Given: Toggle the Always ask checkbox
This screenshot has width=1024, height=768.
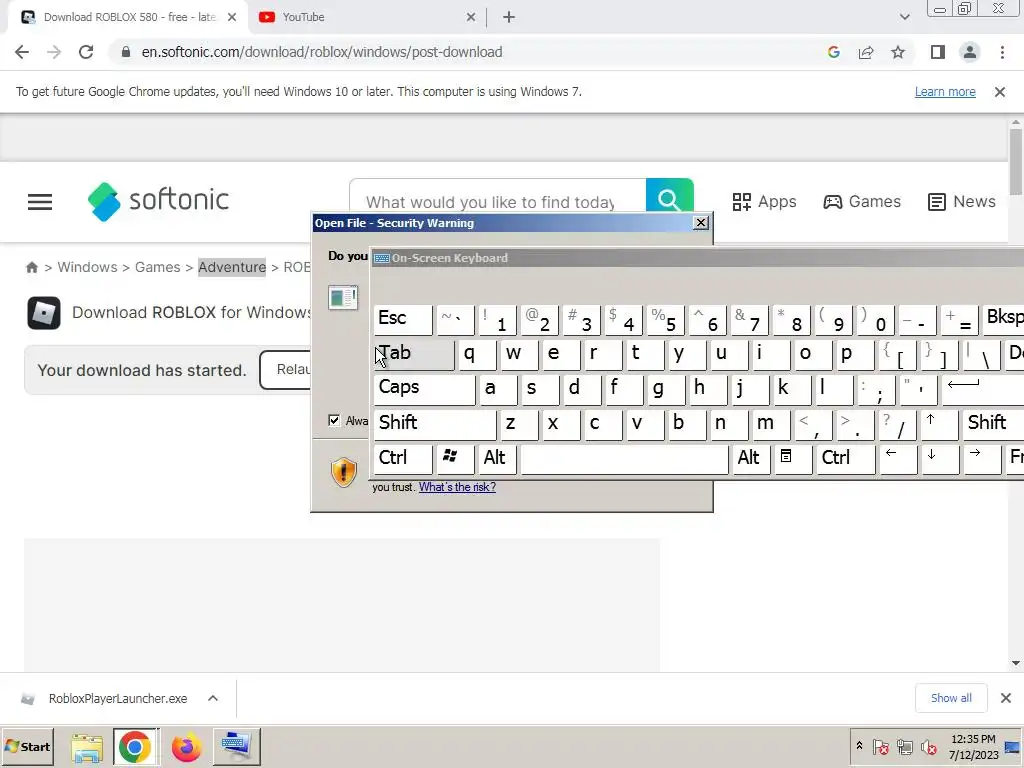Looking at the screenshot, I should tap(334, 420).
